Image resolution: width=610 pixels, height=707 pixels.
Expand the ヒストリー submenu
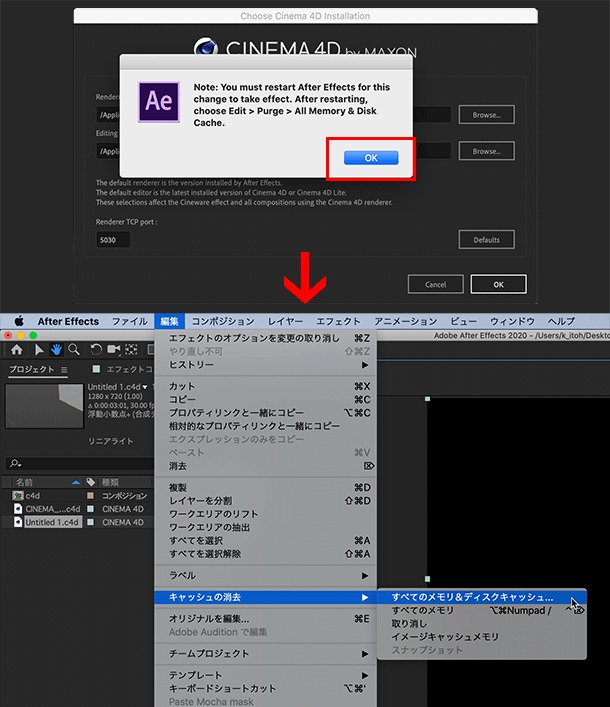(365, 365)
